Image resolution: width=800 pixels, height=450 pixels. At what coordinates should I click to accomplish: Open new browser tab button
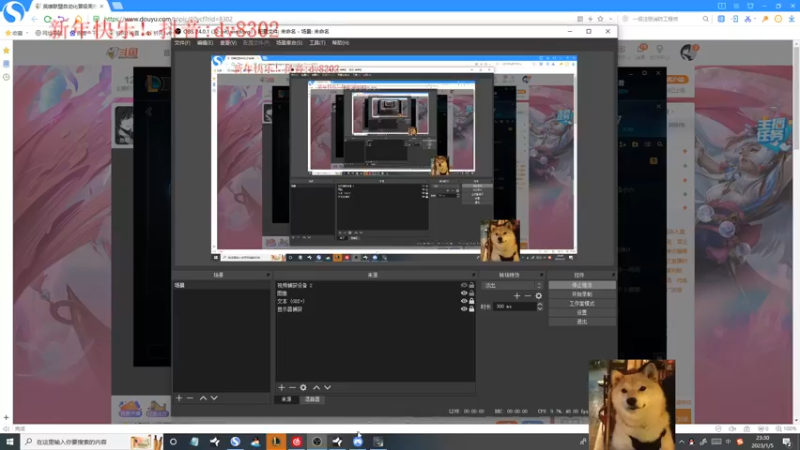[x=117, y=6]
